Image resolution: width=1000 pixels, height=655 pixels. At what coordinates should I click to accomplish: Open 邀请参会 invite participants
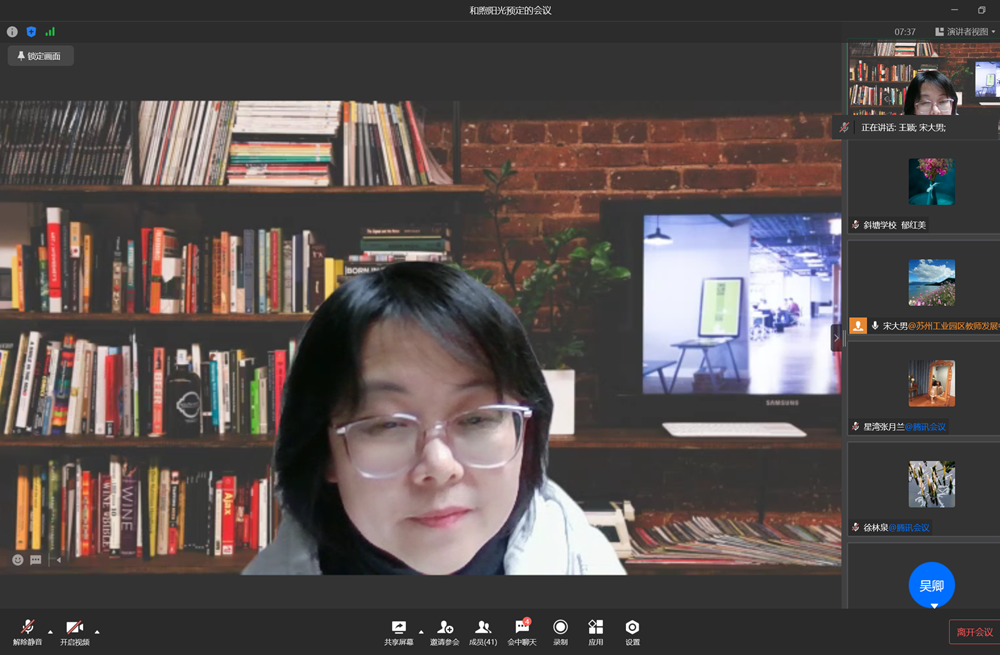click(x=445, y=631)
